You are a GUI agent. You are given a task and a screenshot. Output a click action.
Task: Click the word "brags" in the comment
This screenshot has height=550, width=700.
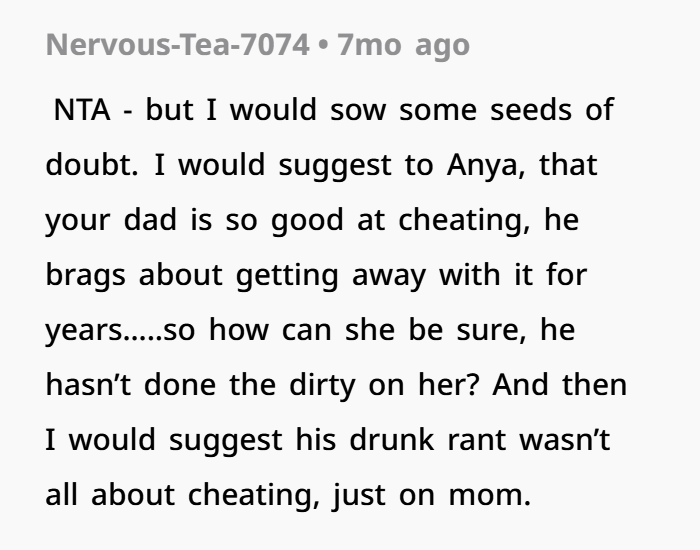pyautogui.click(x=86, y=275)
